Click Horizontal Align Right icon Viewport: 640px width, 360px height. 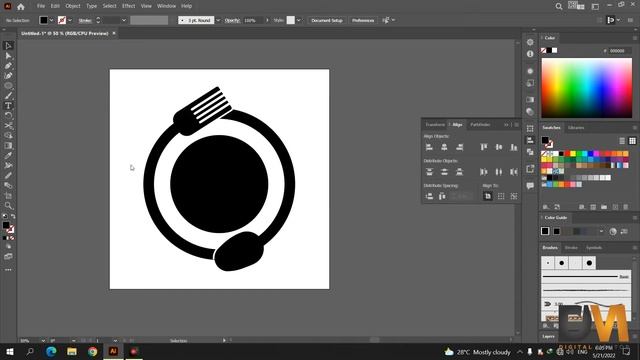460,147
